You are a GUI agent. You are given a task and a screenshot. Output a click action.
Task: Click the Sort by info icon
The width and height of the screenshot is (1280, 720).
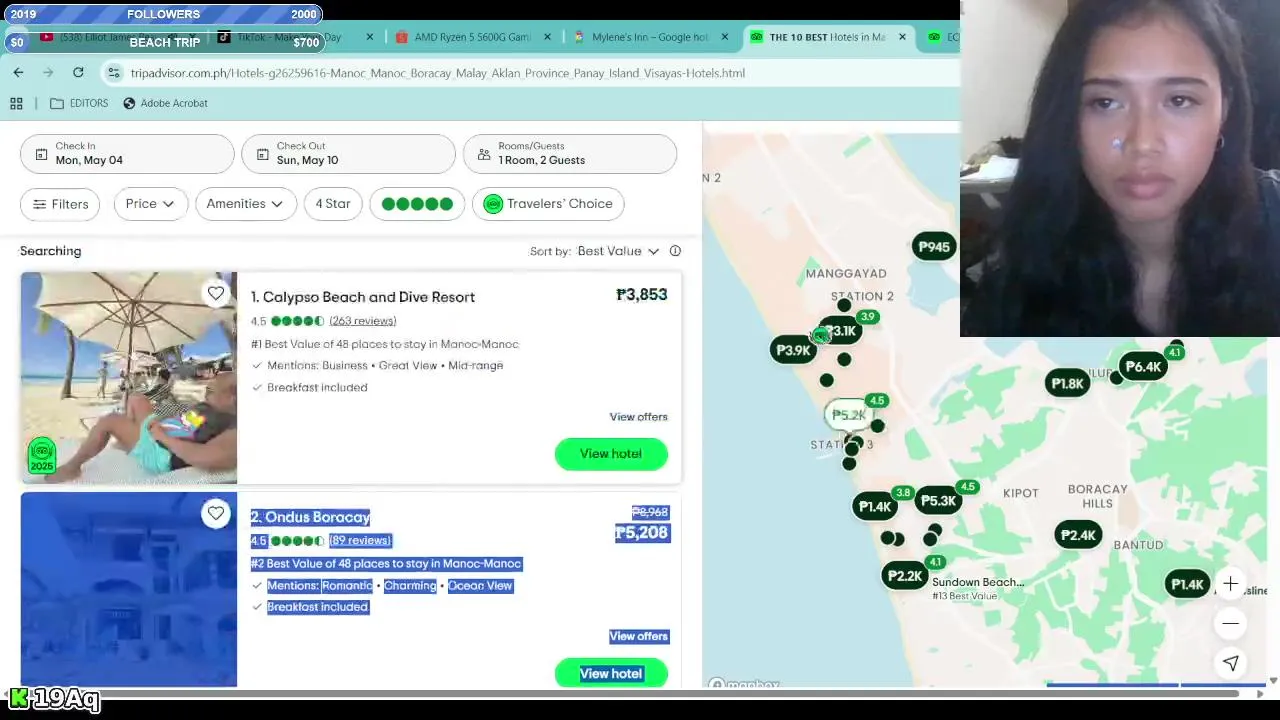pos(675,251)
